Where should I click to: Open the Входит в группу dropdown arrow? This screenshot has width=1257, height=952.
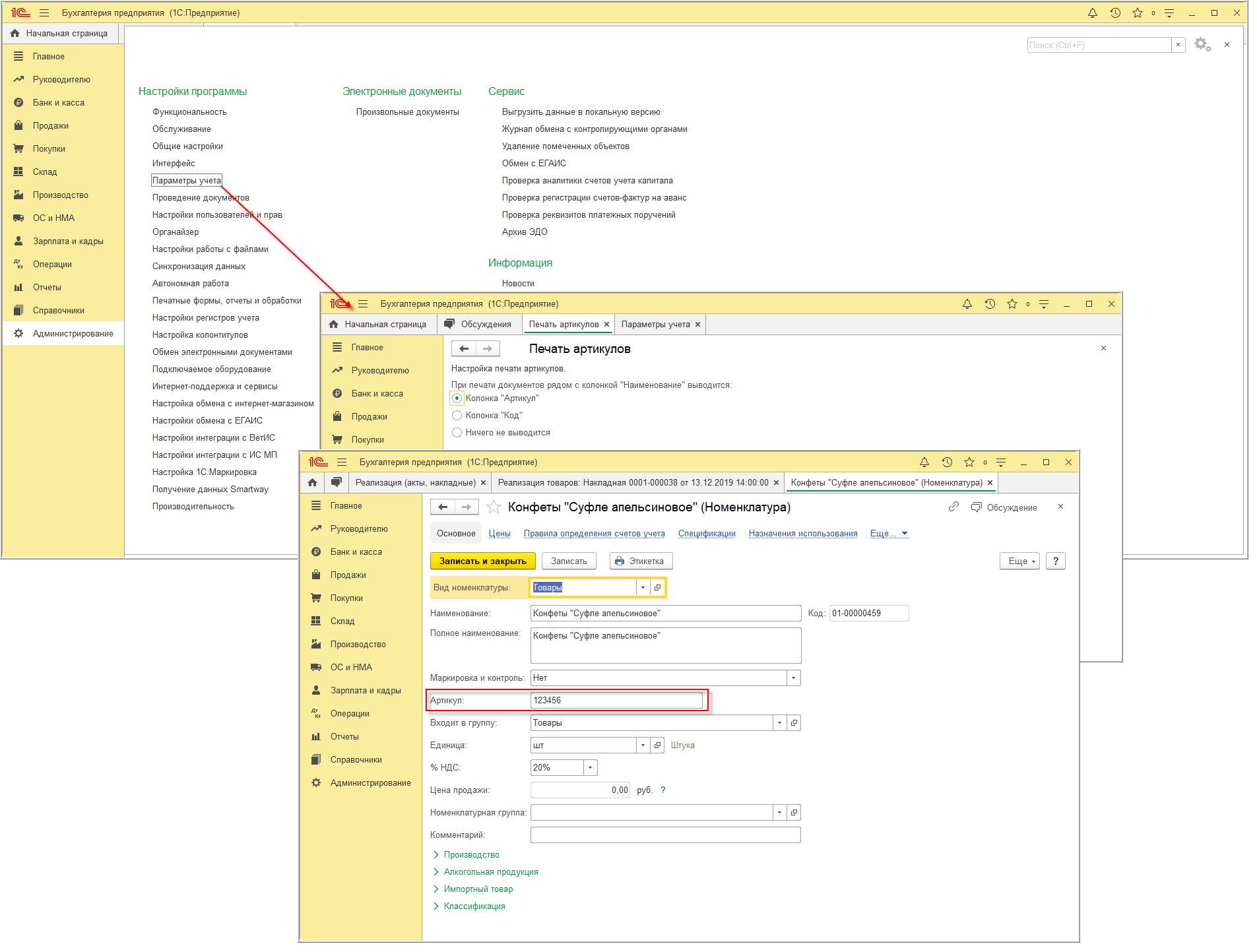pyautogui.click(x=780, y=723)
